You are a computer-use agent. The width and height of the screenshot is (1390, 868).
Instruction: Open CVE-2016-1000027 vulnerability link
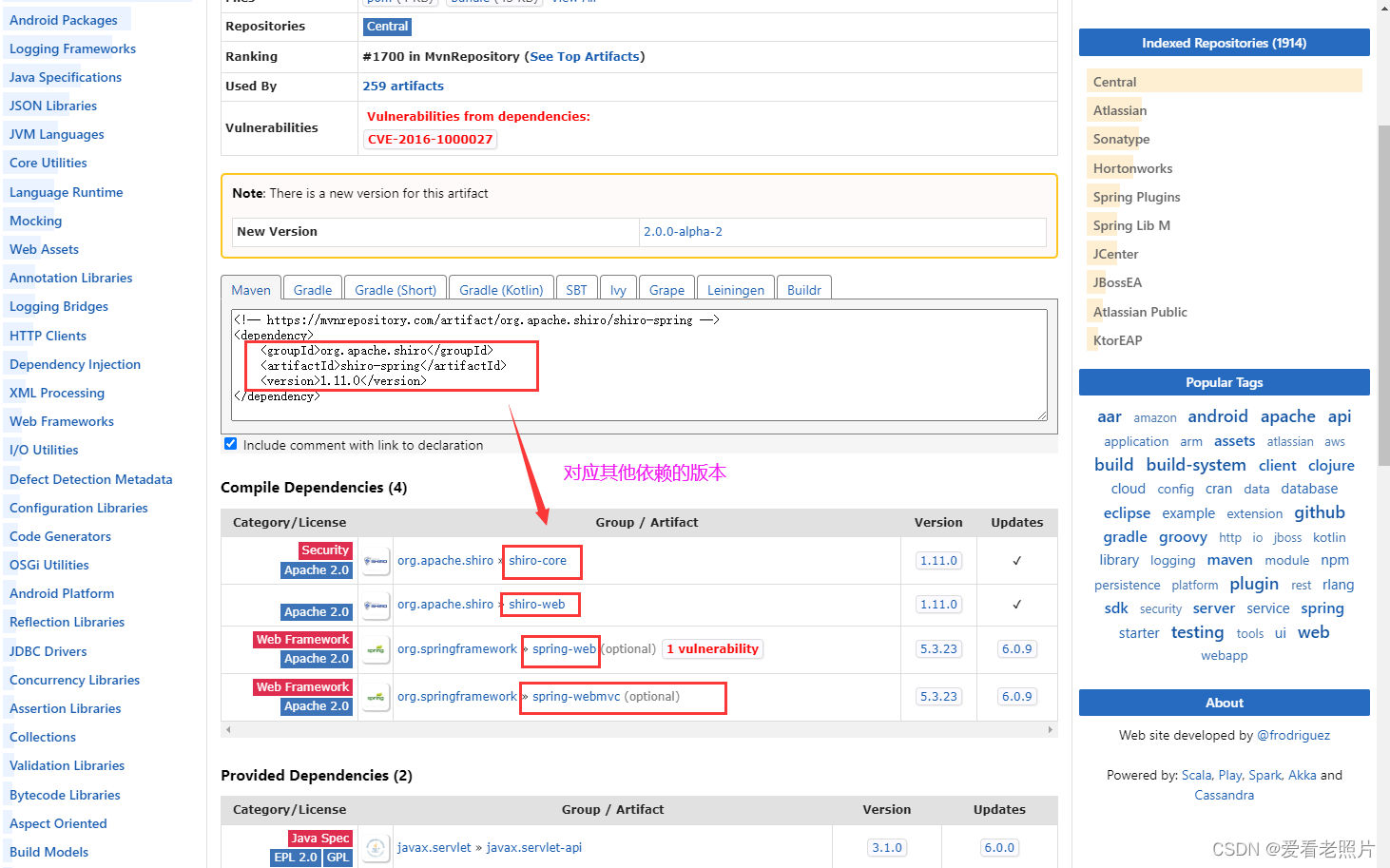tap(431, 139)
